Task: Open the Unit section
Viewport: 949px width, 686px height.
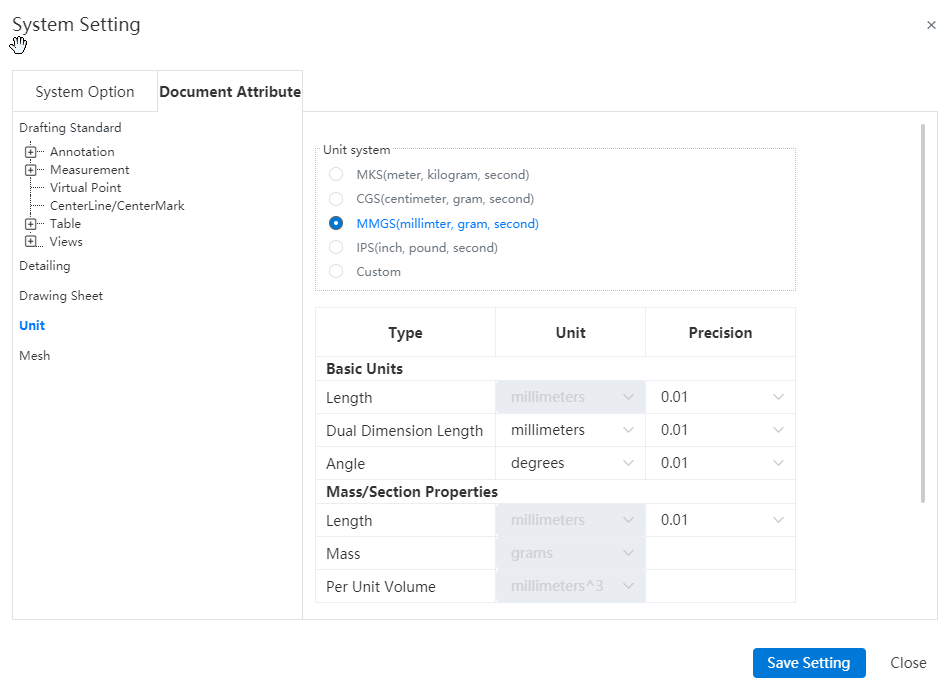Action: click(x=32, y=326)
